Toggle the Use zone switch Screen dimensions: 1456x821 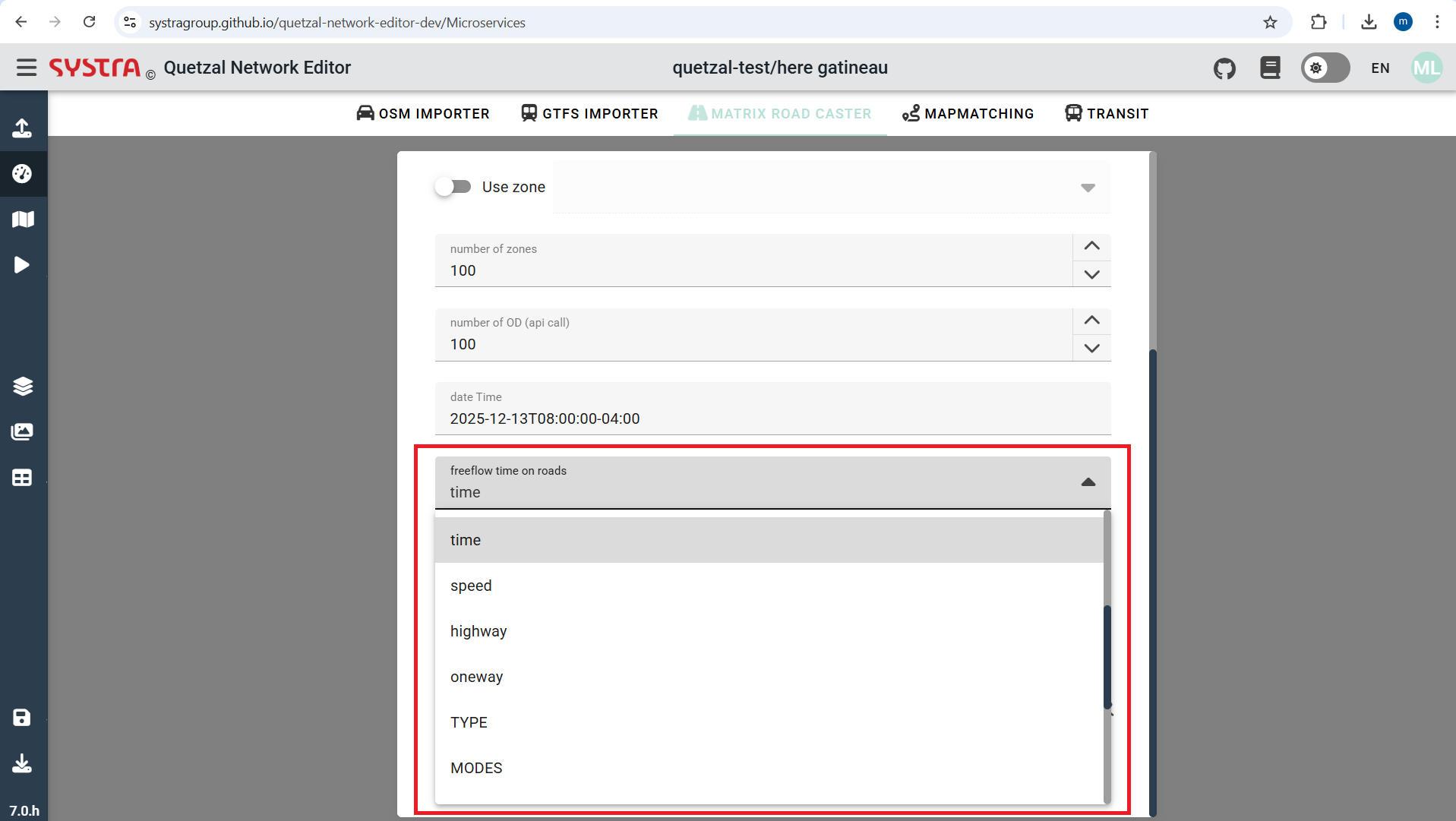pyautogui.click(x=453, y=187)
